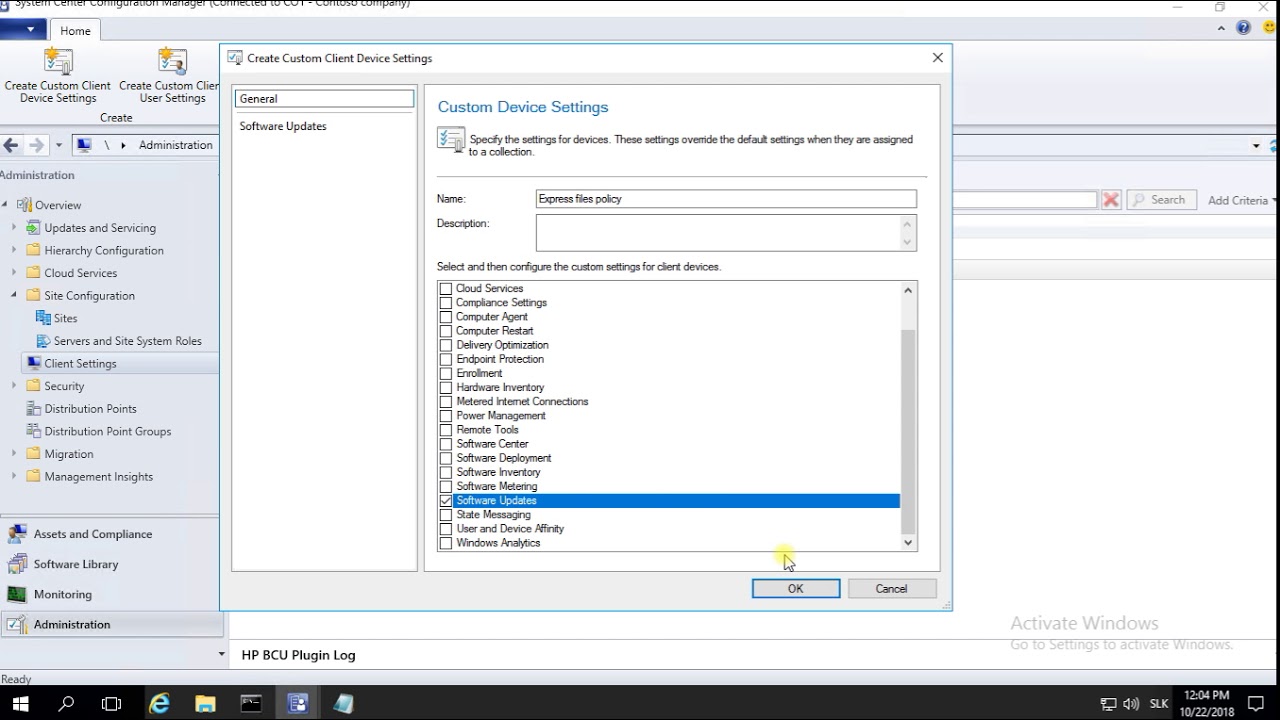Click Windows Start button
The height and width of the screenshot is (720, 1280).
[20, 703]
